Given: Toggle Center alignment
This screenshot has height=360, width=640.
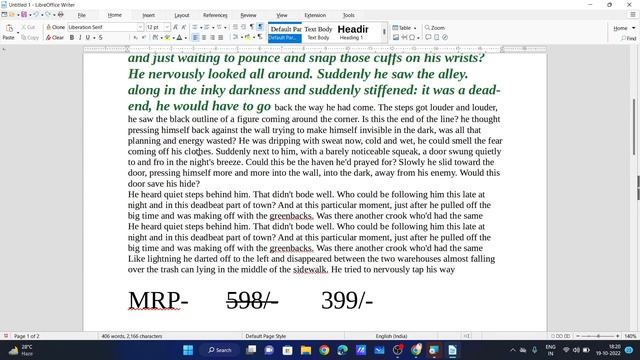Looking at the screenshot, I should click(x=204, y=38).
